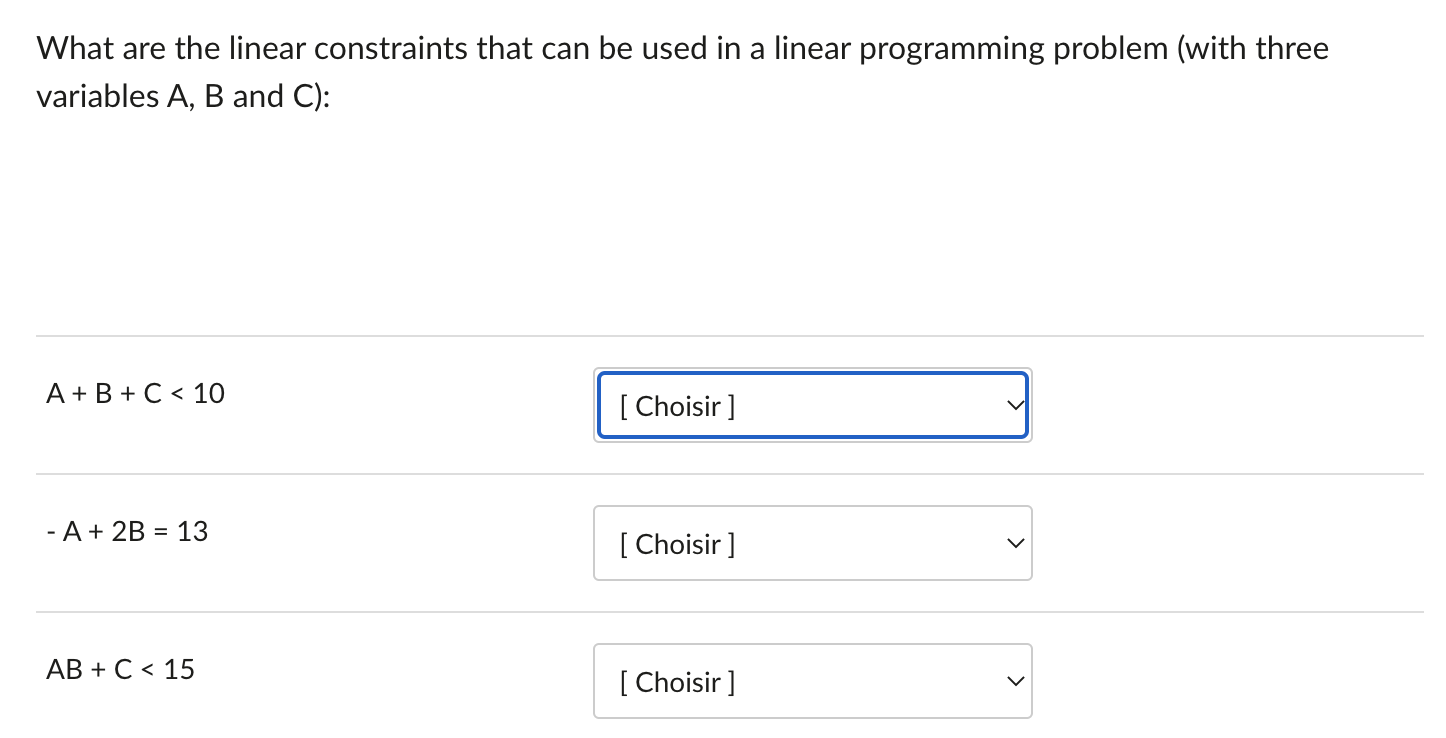Select the constraint text AB + C < 15
The image size is (1446, 738).
click(120, 669)
